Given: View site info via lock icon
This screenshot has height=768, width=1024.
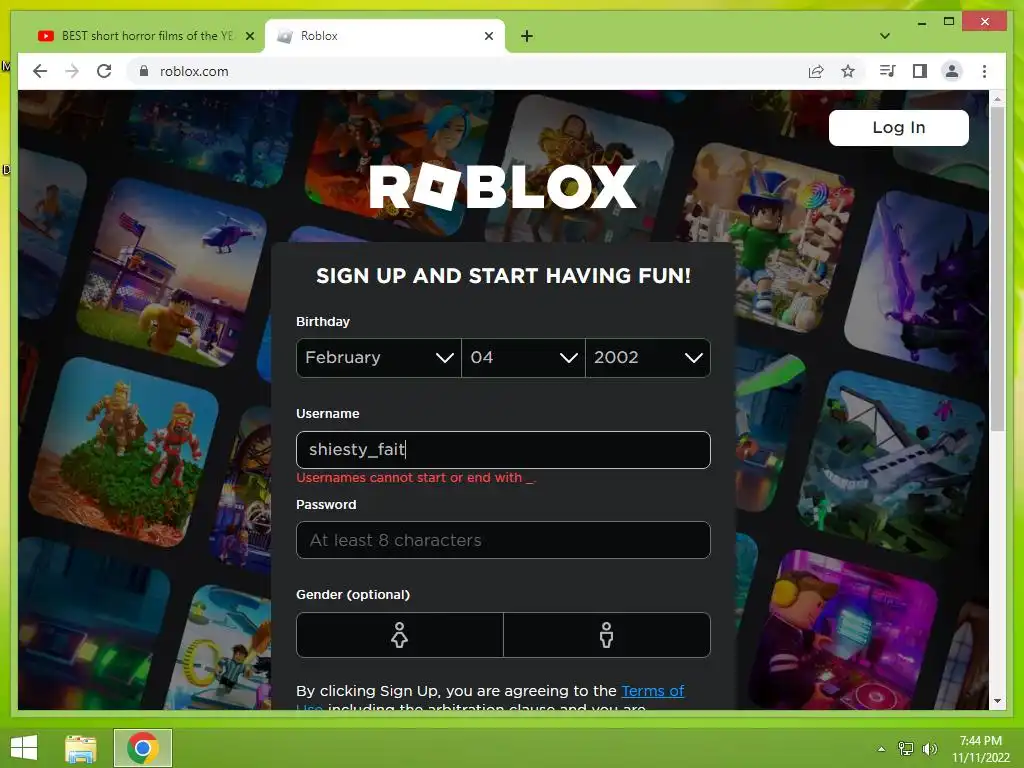Looking at the screenshot, I should click(x=144, y=71).
